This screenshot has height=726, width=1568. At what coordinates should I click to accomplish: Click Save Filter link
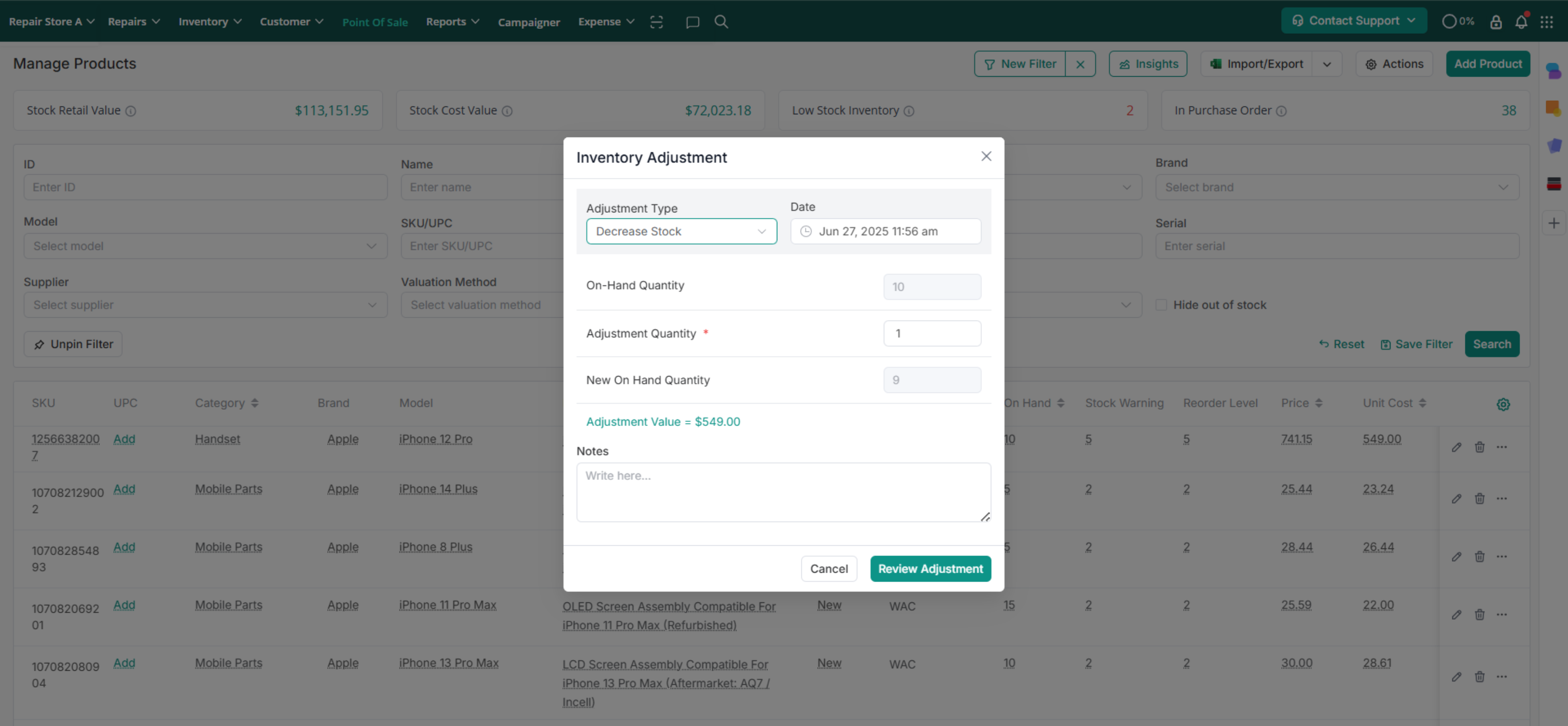pyautogui.click(x=1417, y=345)
